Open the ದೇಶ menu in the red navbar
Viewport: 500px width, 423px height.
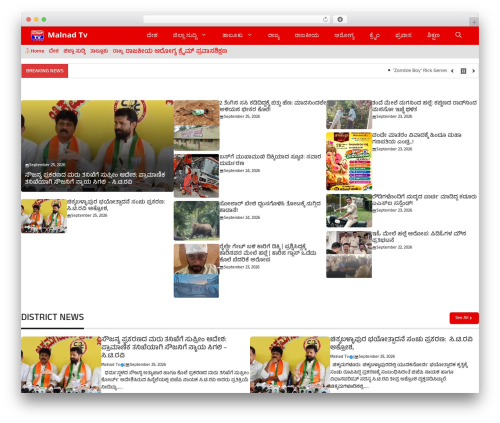coord(152,35)
